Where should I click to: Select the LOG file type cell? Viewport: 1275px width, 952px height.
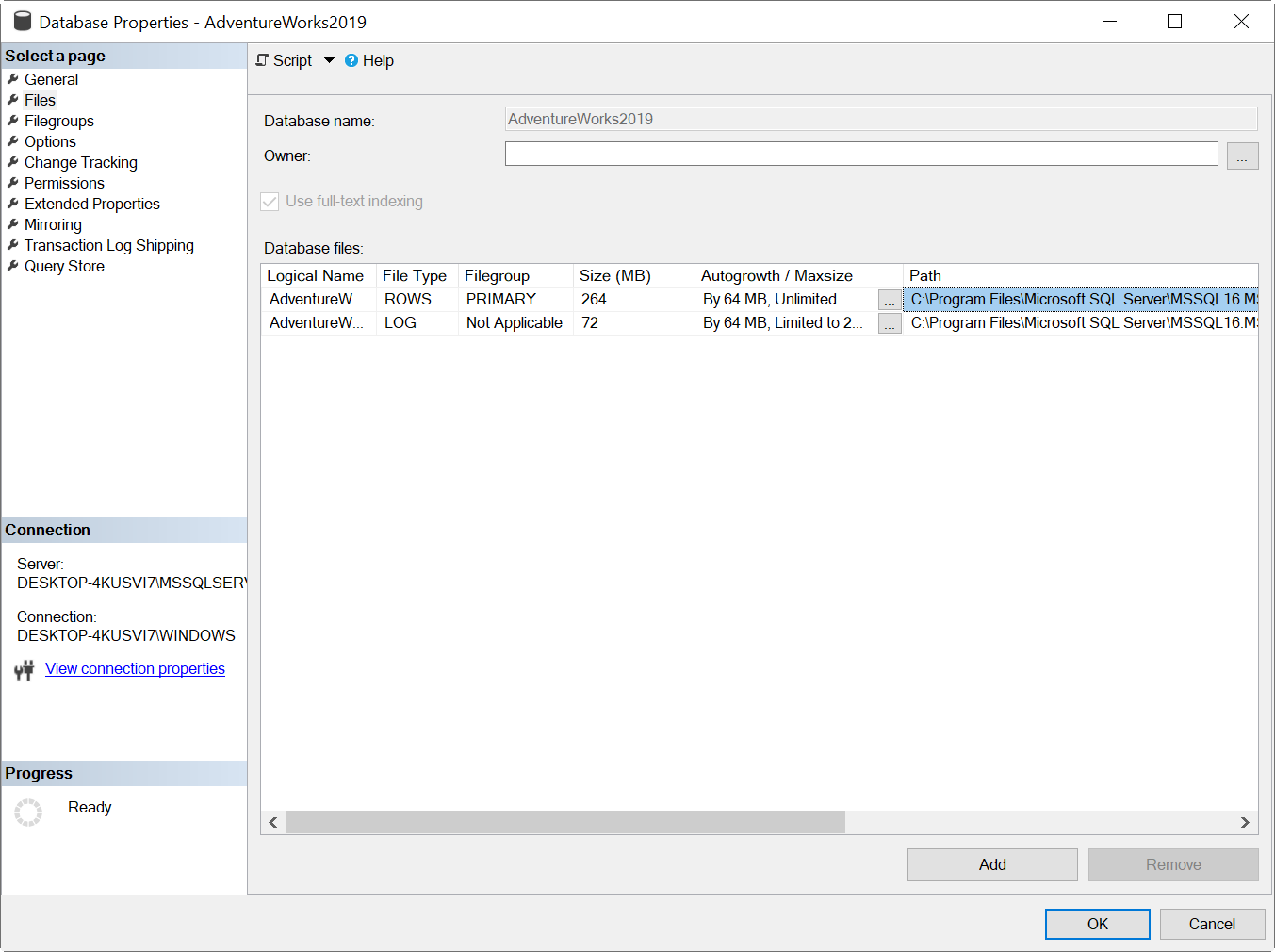click(417, 322)
